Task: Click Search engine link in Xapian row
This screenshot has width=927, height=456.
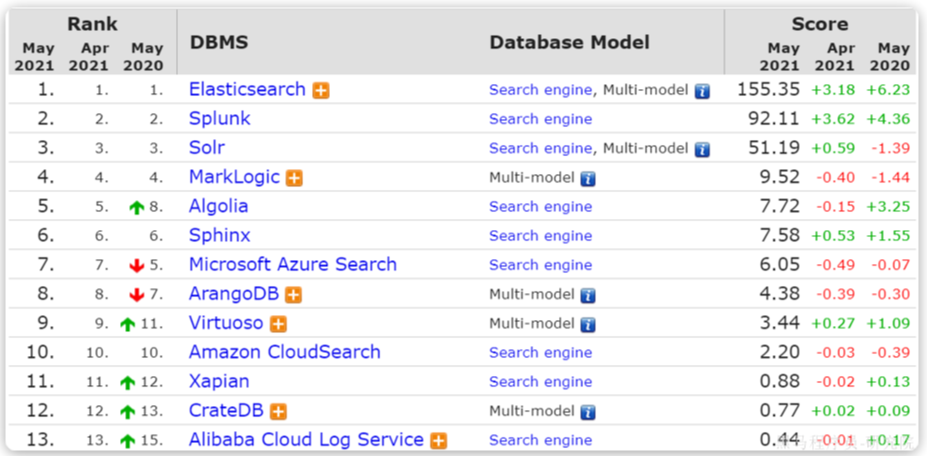Action: pos(540,382)
